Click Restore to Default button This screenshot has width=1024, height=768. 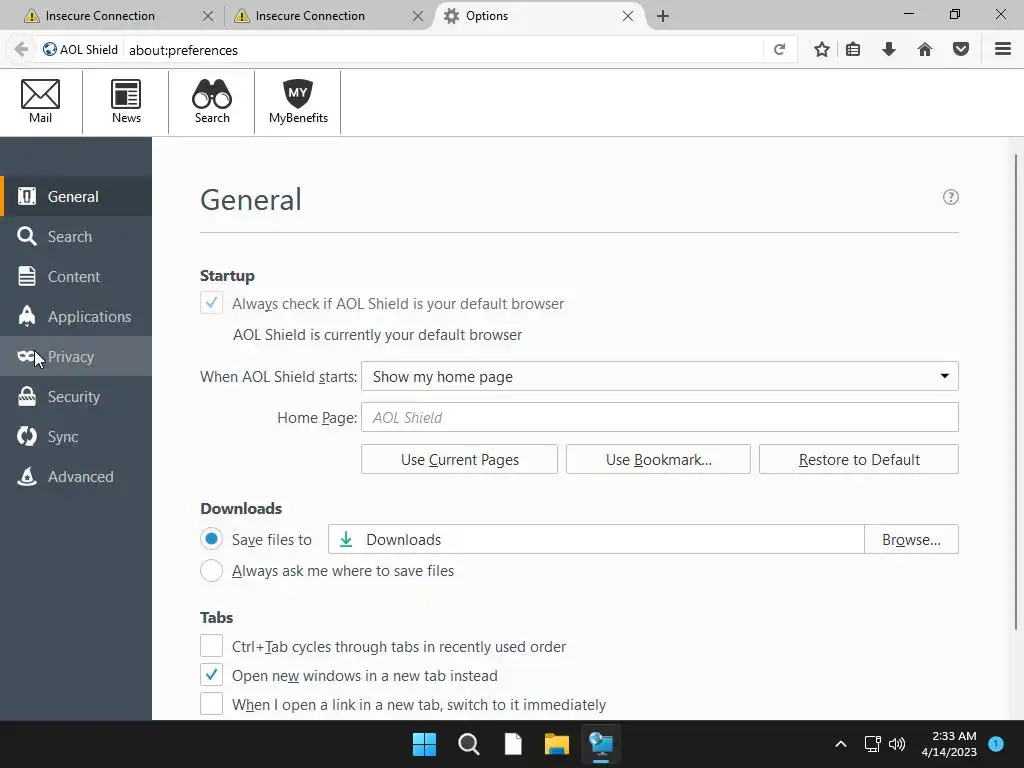coord(859,459)
